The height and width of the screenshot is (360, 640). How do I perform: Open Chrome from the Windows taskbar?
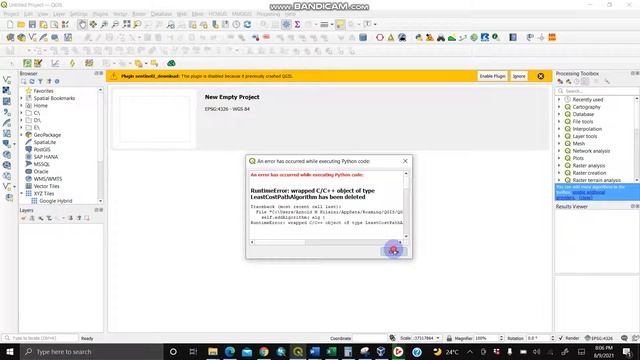(x=264, y=351)
